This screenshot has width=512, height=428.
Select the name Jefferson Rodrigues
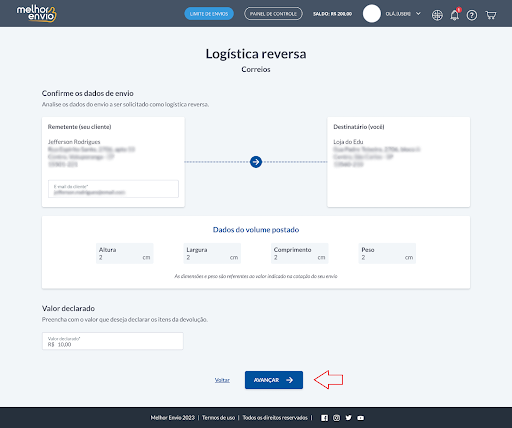[74, 142]
